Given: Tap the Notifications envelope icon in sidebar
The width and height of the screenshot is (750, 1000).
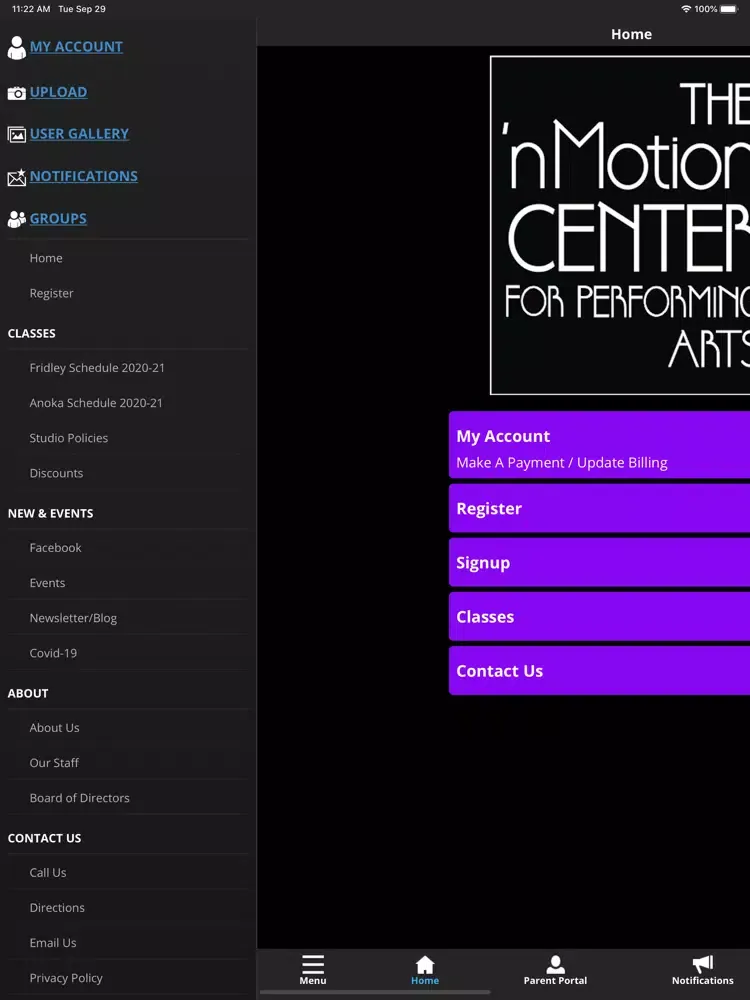Looking at the screenshot, I should tap(17, 177).
